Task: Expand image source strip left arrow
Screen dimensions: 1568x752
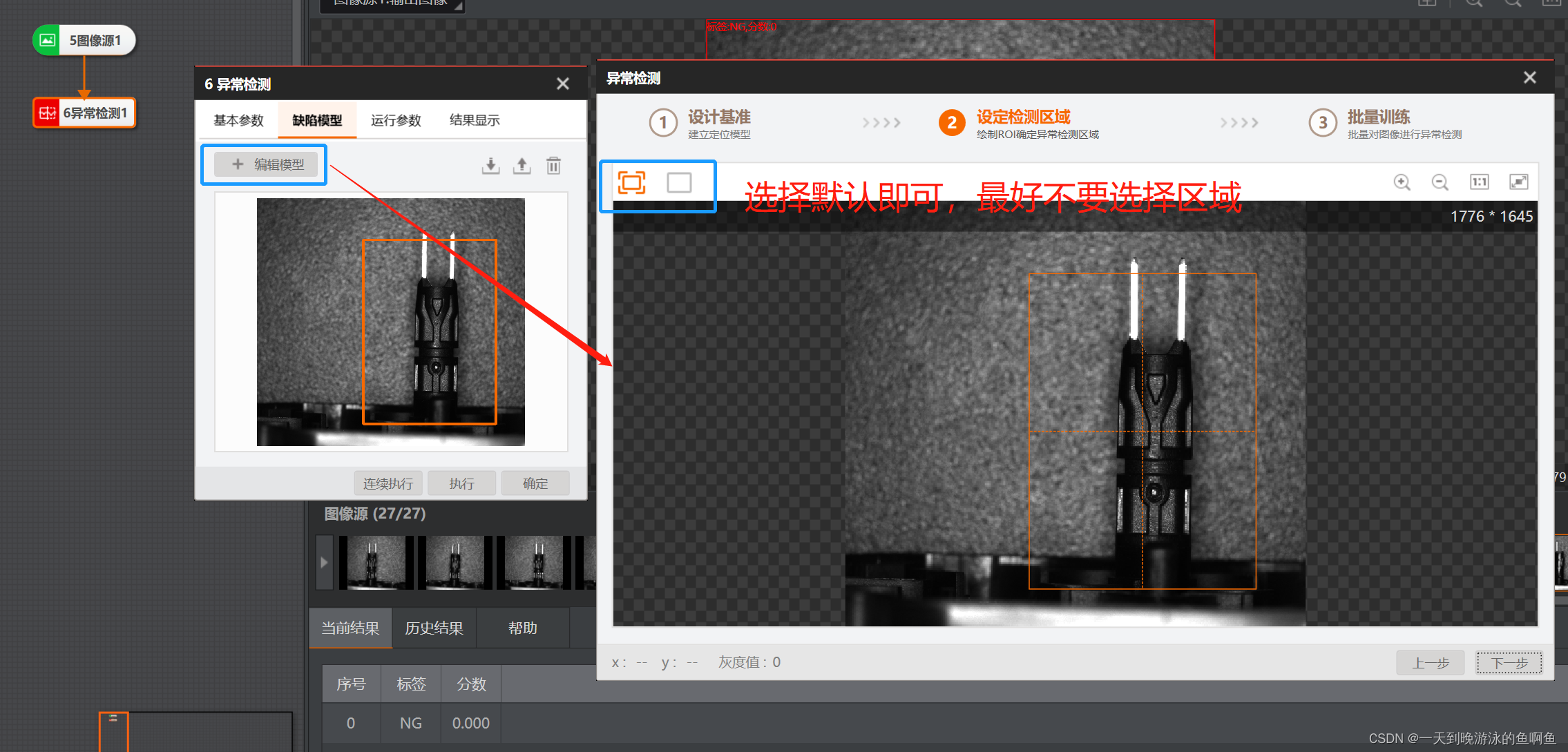Action: 324,562
